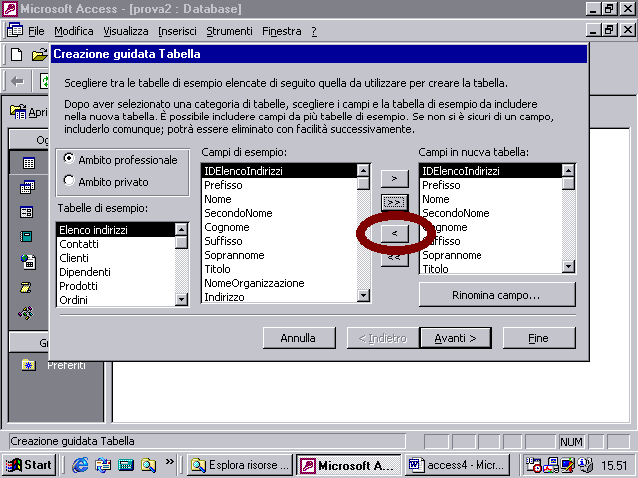Add selected field with > button
This screenshot has height=478, width=638.
coord(394,179)
